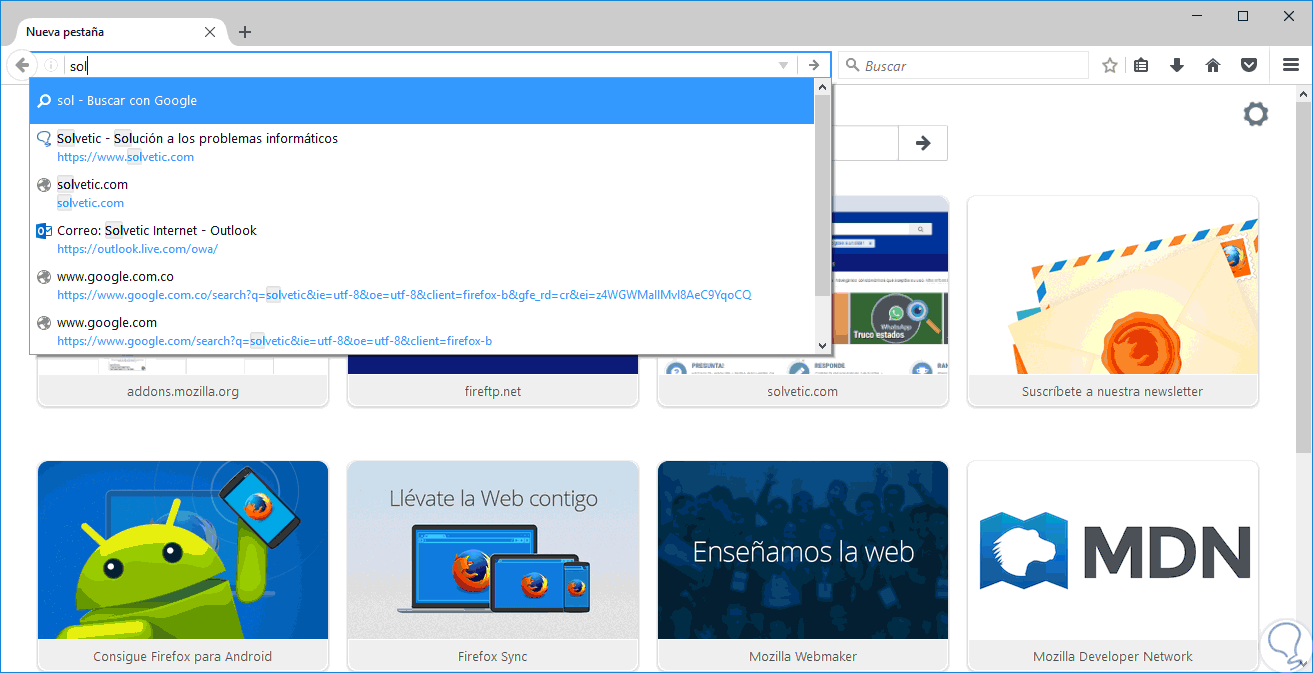The image size is (1313, 673).
Task: Open the site information icon in URL bar
Action: click(x=50, y=65)
